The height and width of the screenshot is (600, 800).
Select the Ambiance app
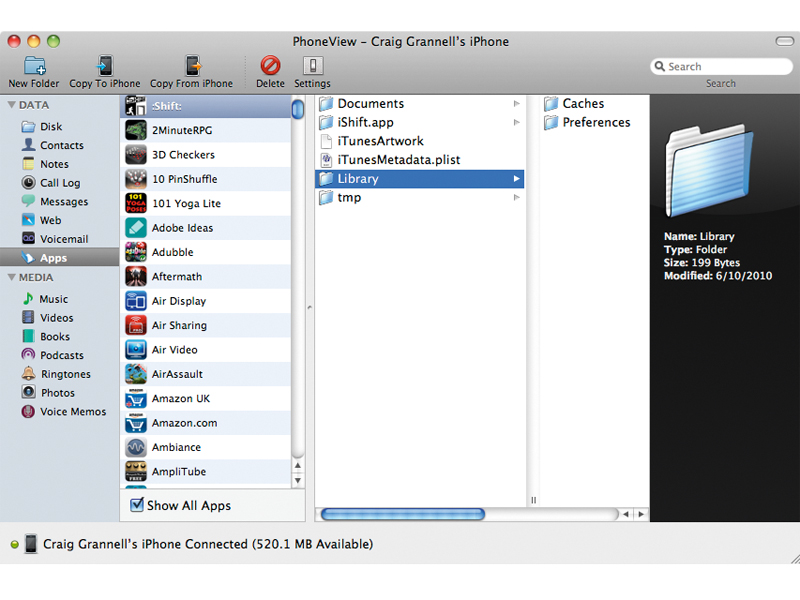coord(206,447)
